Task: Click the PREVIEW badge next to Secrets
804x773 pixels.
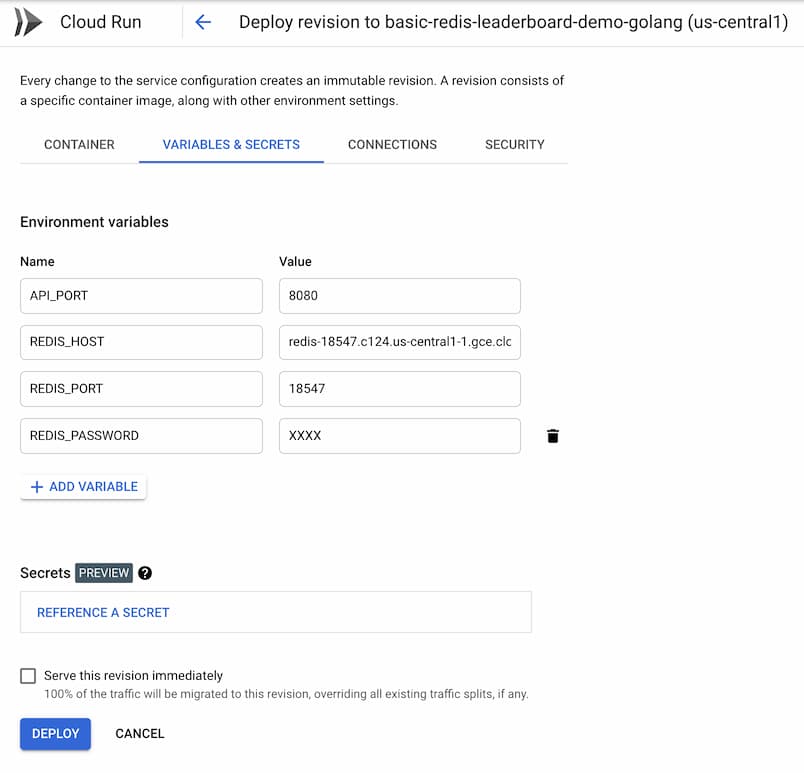Action: coord(104,573)
